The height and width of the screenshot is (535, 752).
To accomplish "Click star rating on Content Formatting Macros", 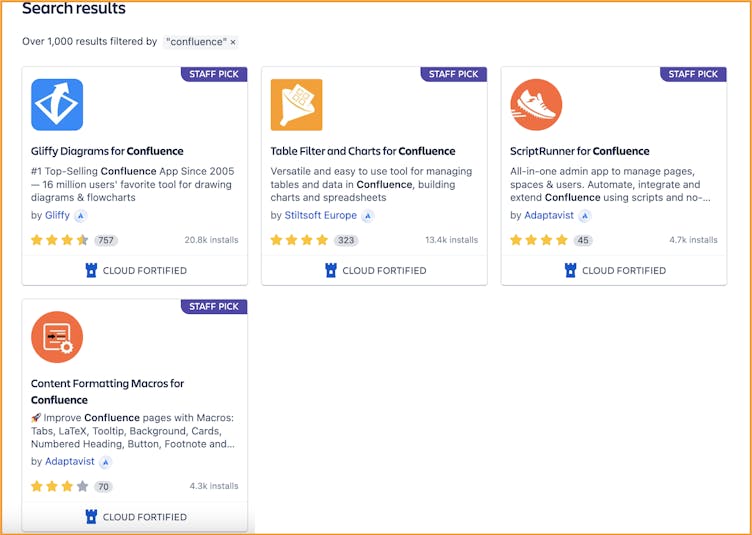I will coord(60,486).
